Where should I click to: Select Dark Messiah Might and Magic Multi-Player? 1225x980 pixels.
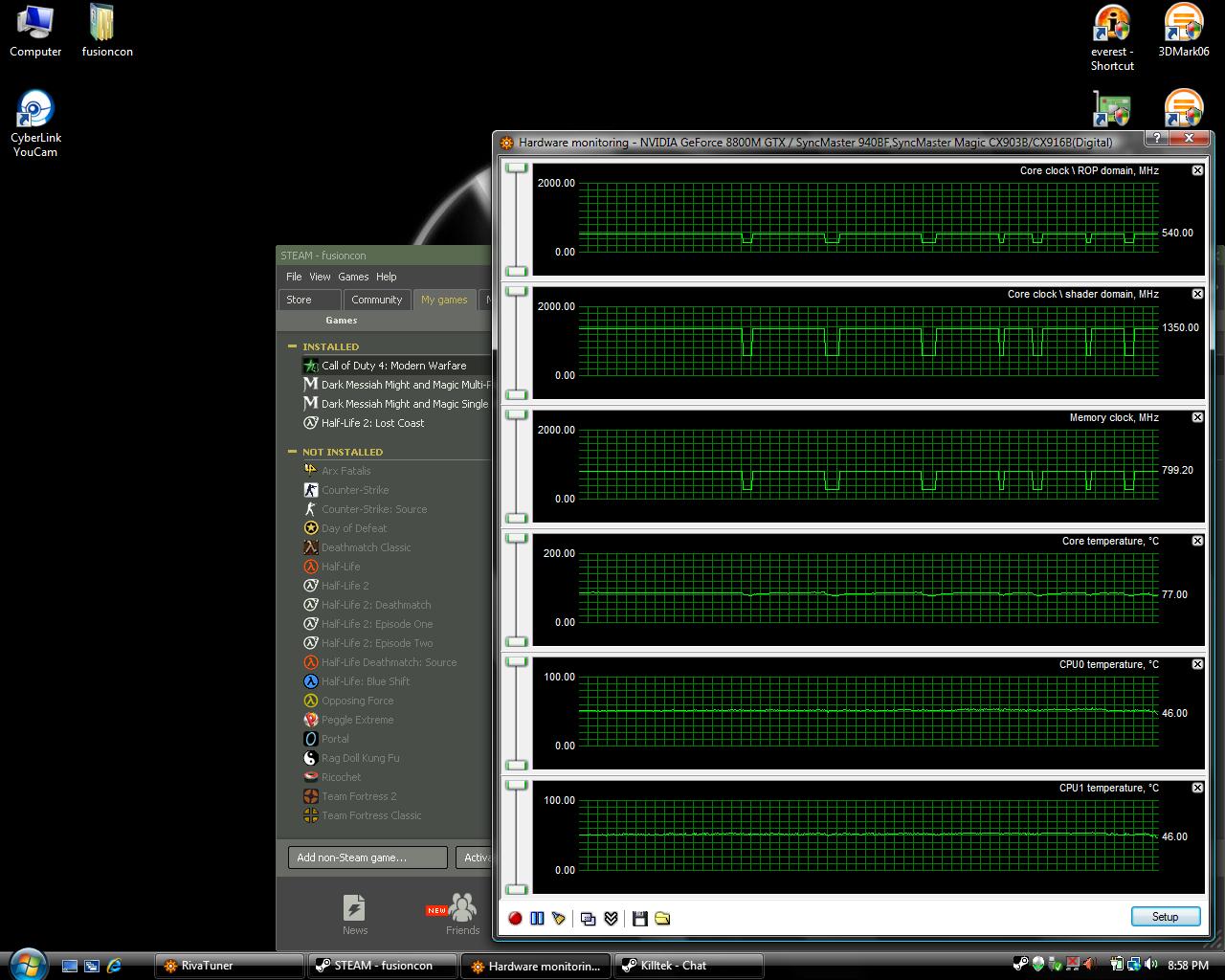396,385
